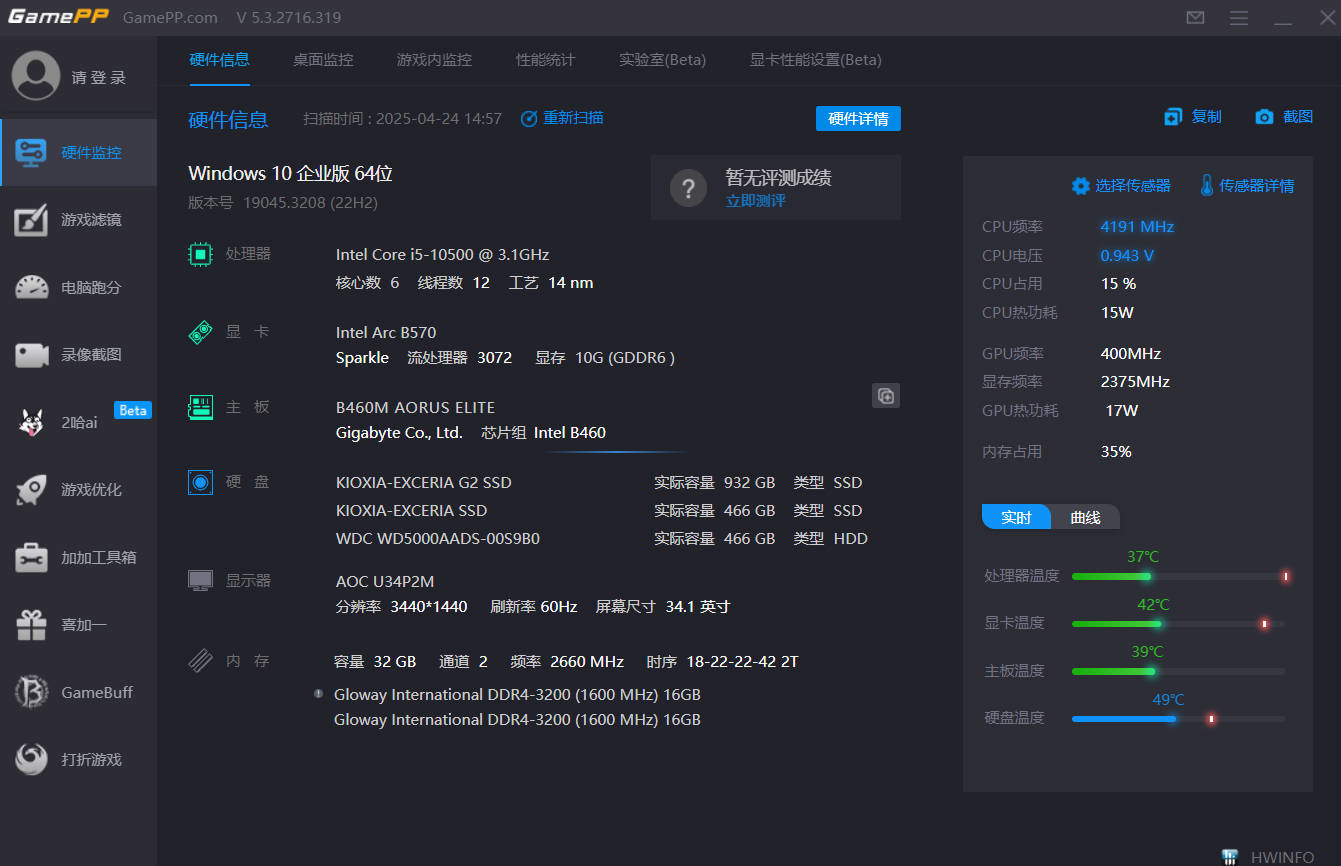Screen dimensions: 1341x866
Task: Open the hamburger menu in title bar
Action: [x=1239, y=18]
